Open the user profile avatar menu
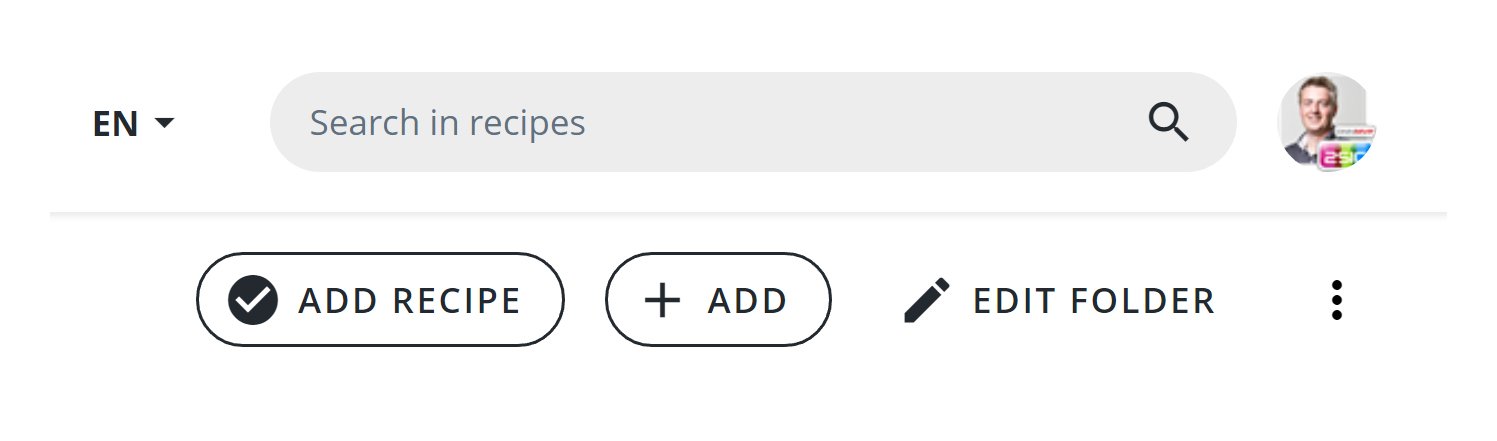The image size is (1497, 441). pyautogui.click(x=1327, y=122)
